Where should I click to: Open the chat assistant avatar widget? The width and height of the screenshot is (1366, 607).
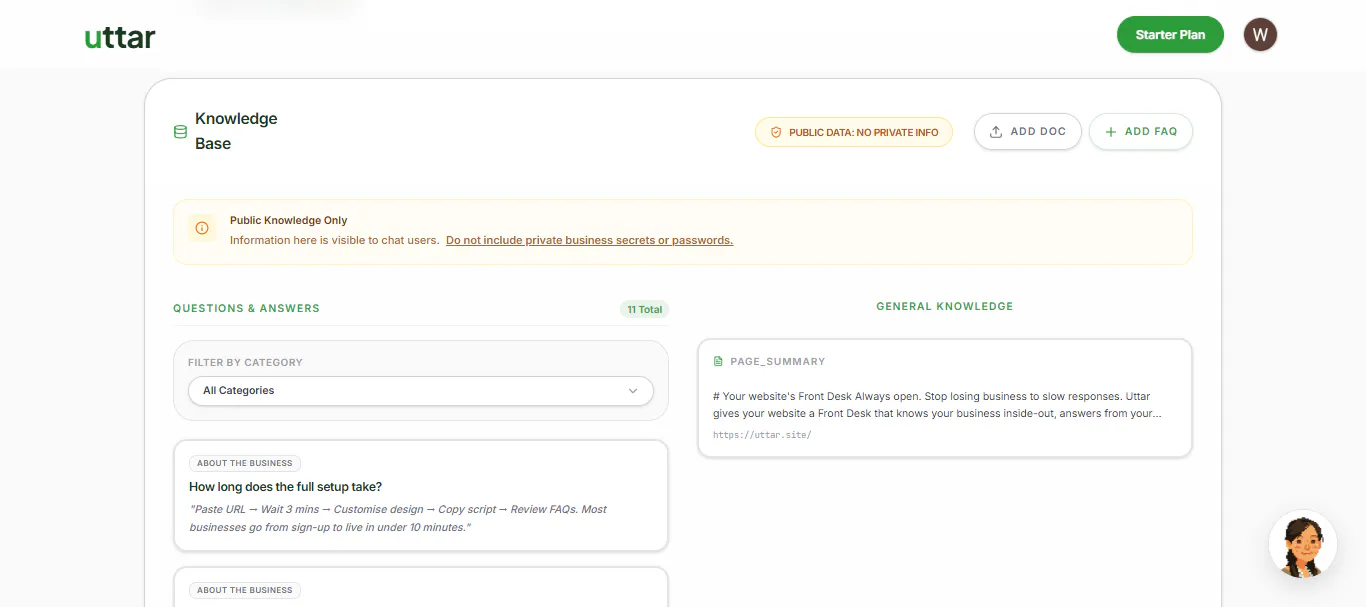(x=1303, y=545)
